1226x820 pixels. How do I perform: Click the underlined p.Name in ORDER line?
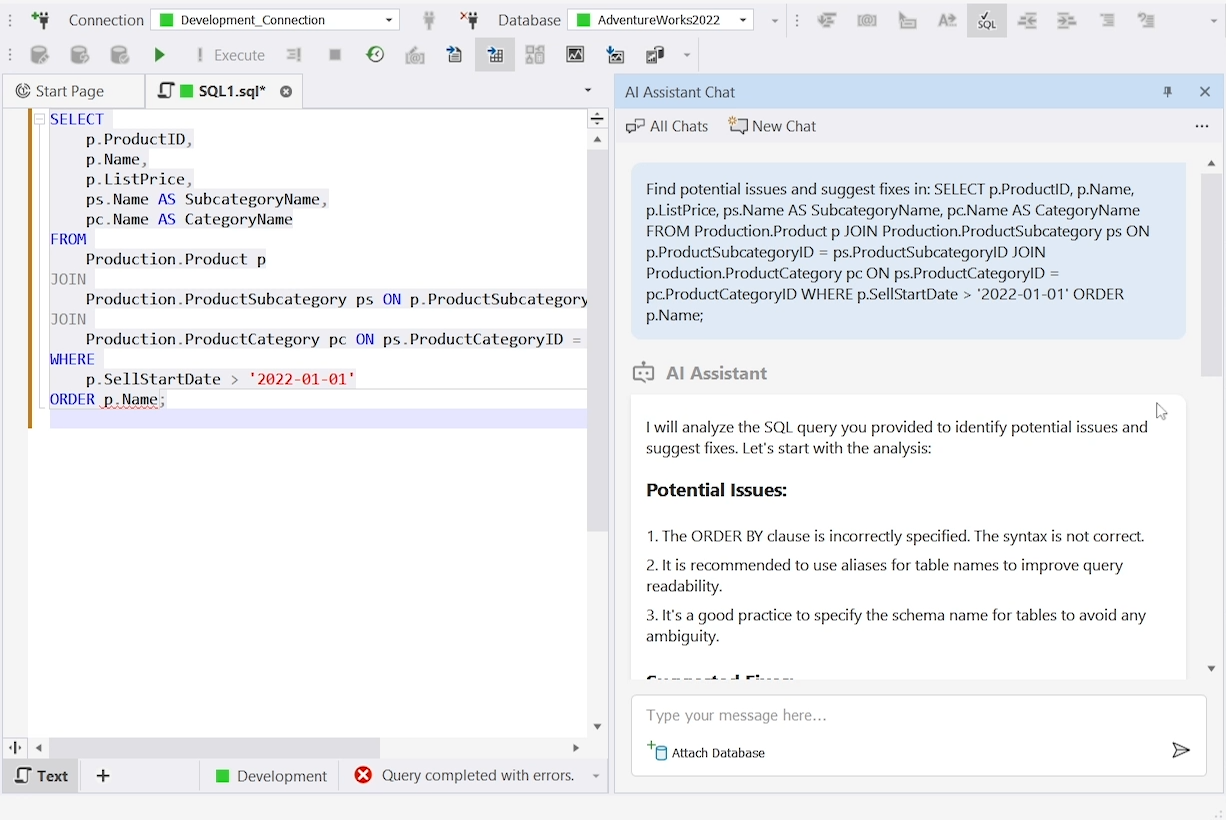tap(131, 399)
